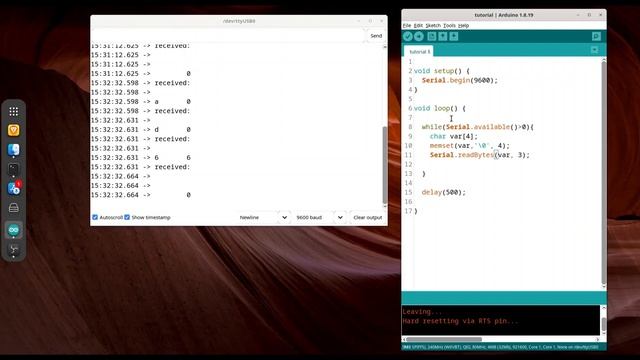The image size is (640, 360).
Task: Click the 'delay(500);' code line
Action: tap(443, 192)
